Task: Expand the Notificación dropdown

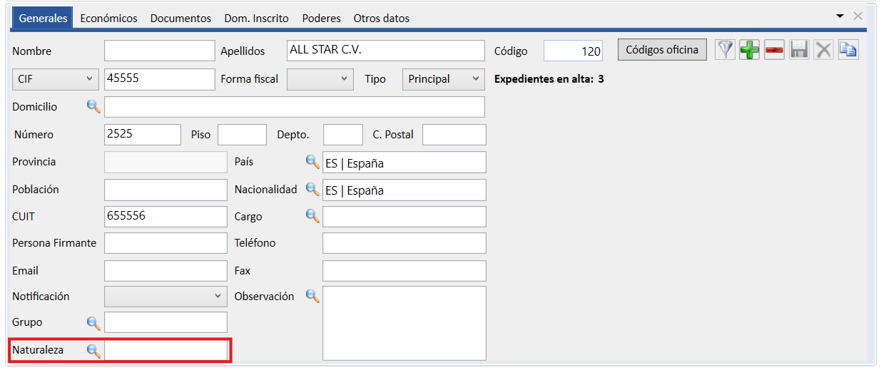Action: pos(166,296)
